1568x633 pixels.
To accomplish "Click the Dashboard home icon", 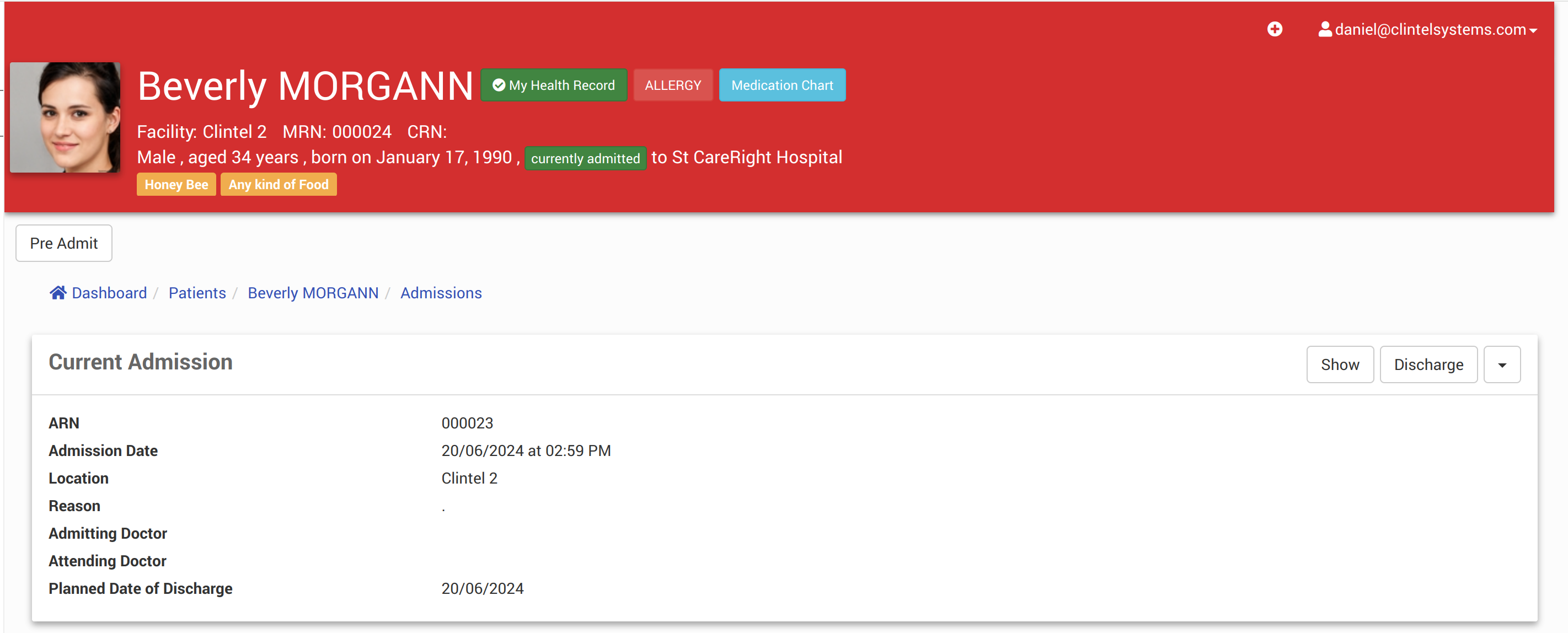I will 58,293.
